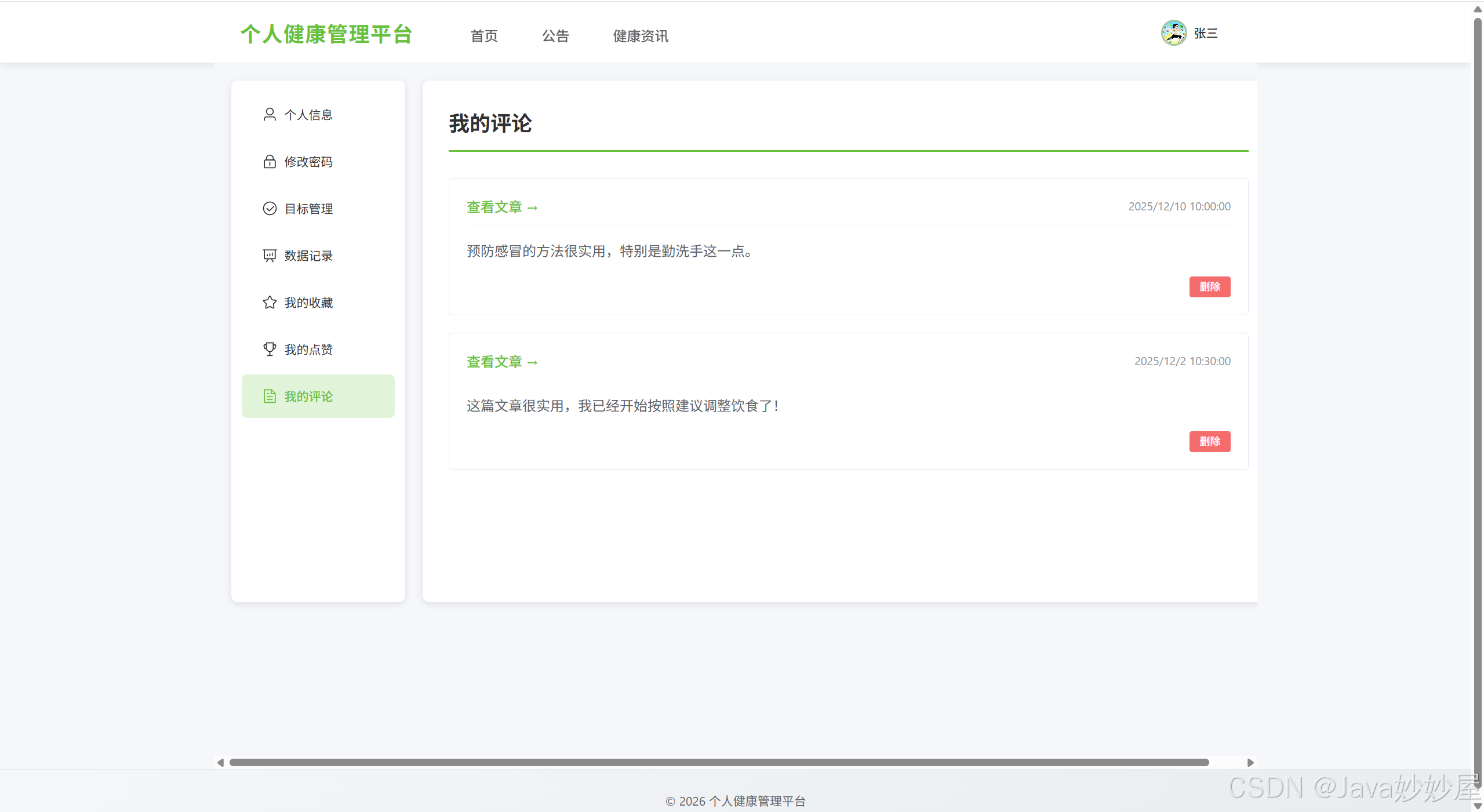Click the 张三 username in header
Viewport: 1484px width, 812px height.
click(x=1206, y=34)
